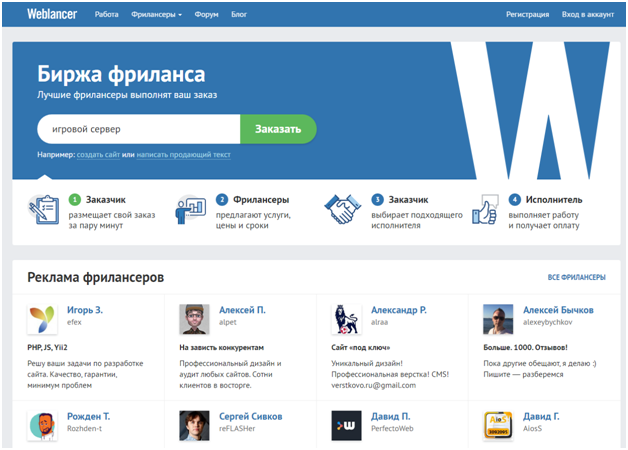Screen dimensions: 628x450
Task: Open the Вход в аккаунт page
Action: pos(588,14)
